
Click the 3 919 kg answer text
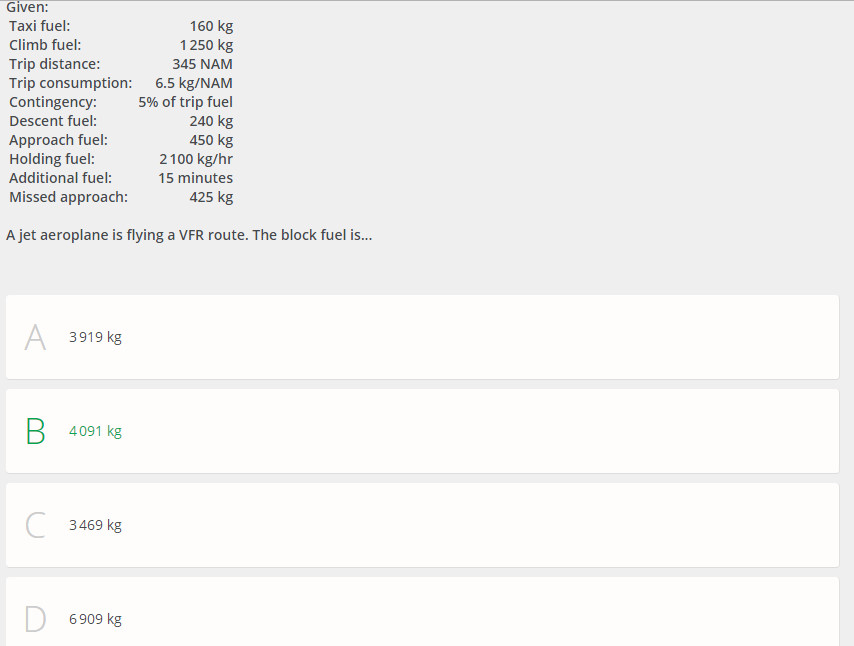(x=95, y=337)
